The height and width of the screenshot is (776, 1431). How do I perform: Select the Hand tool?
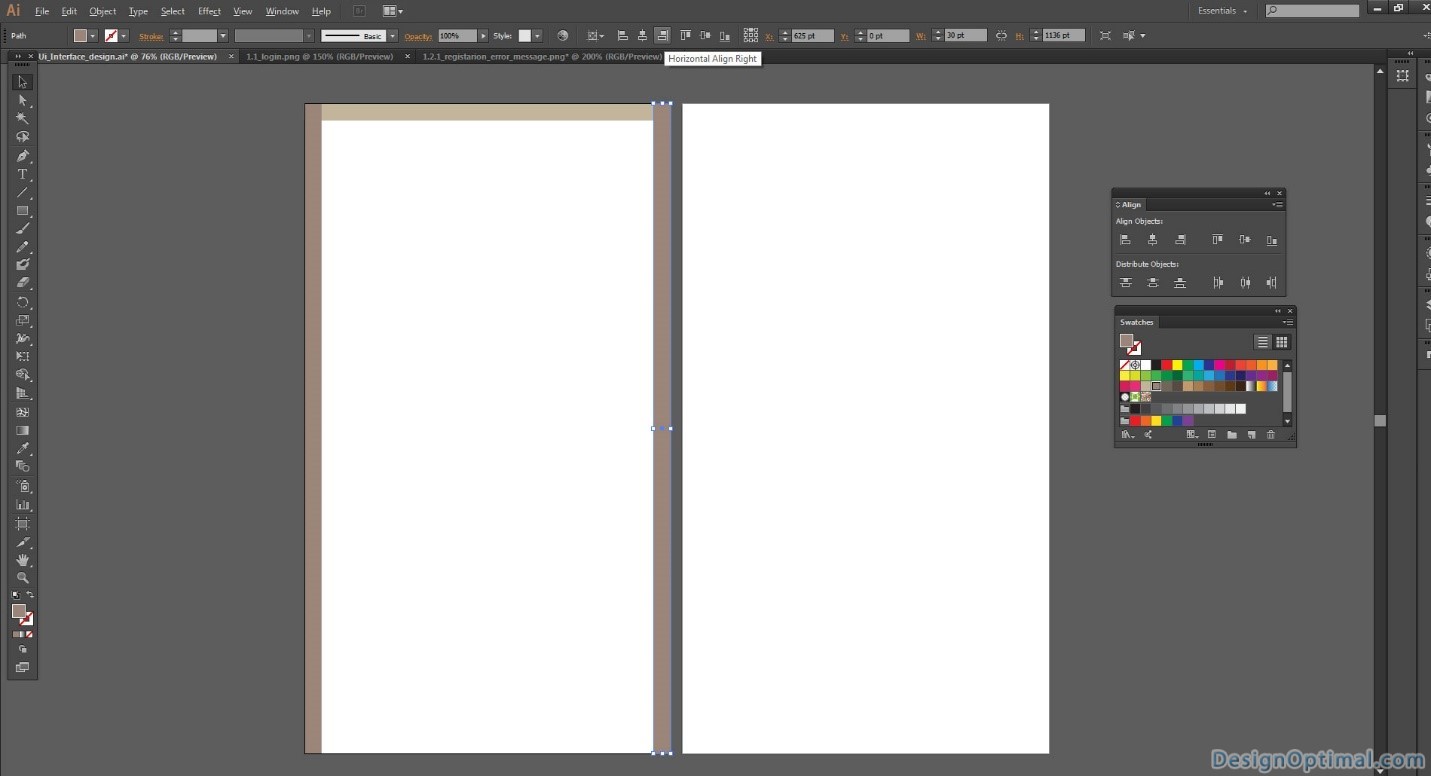(x=22, y=560)
